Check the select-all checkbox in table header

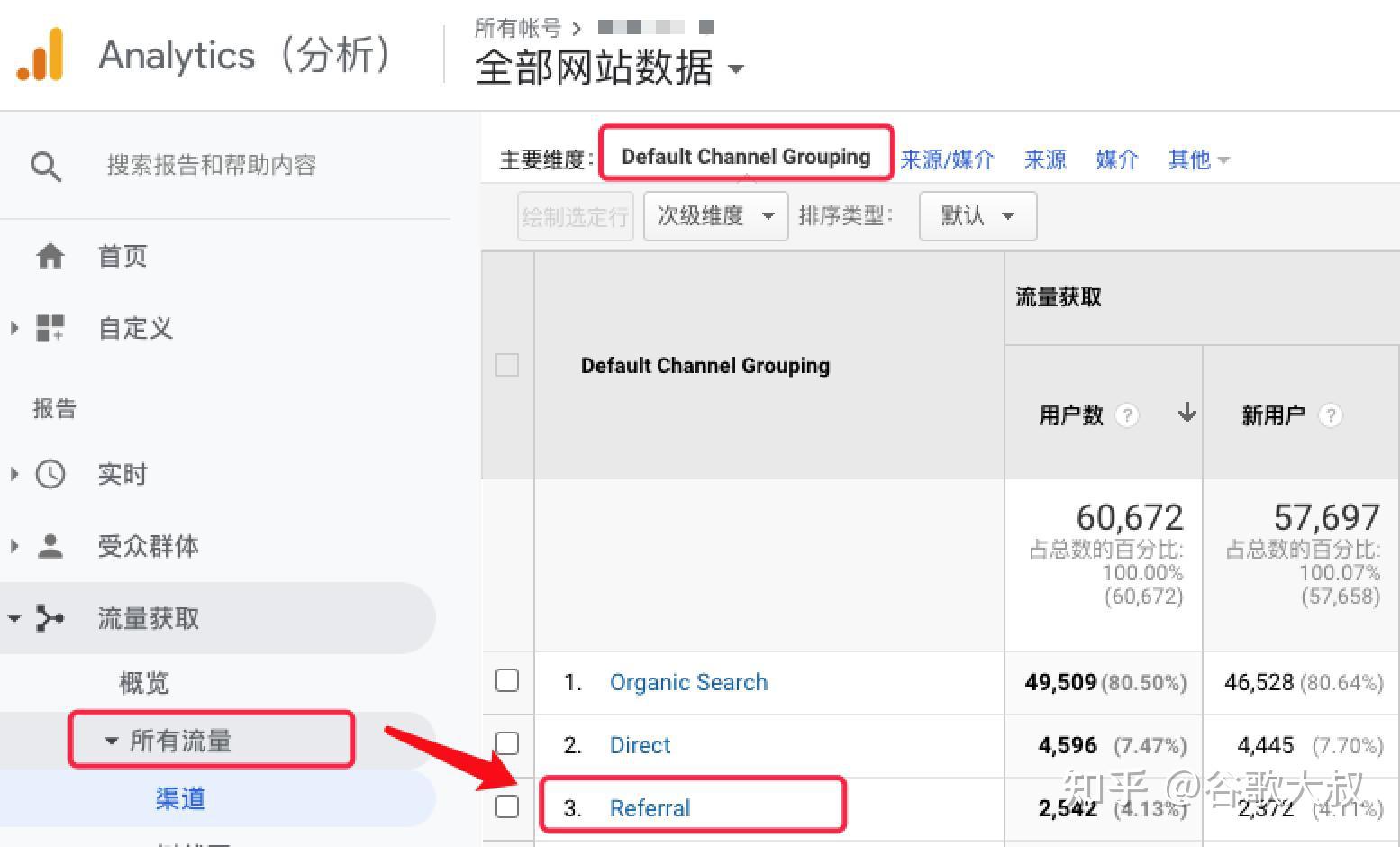click(x=507, y=365)
